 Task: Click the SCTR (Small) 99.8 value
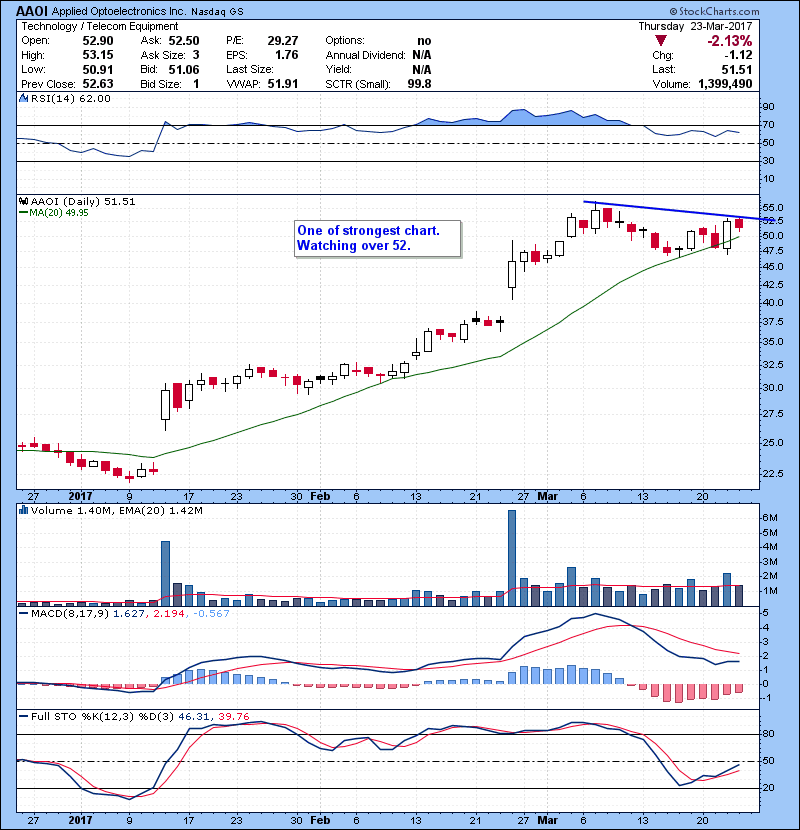click(419, 84)
